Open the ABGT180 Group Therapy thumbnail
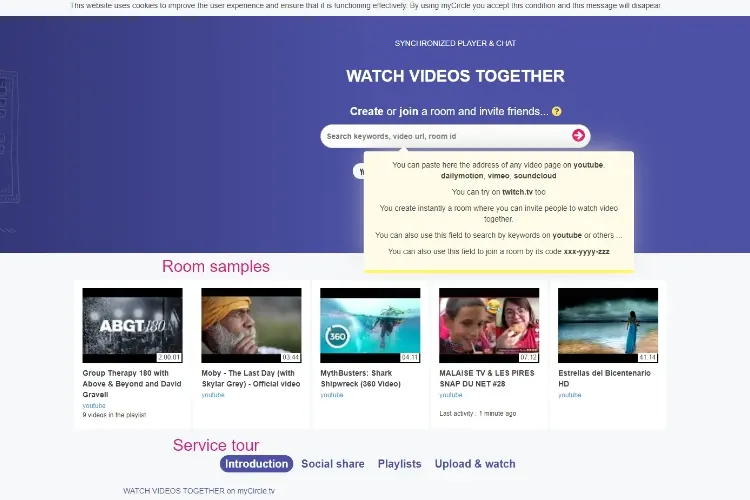This screenshot has height=500, width=750. click(x=132, y=325)
